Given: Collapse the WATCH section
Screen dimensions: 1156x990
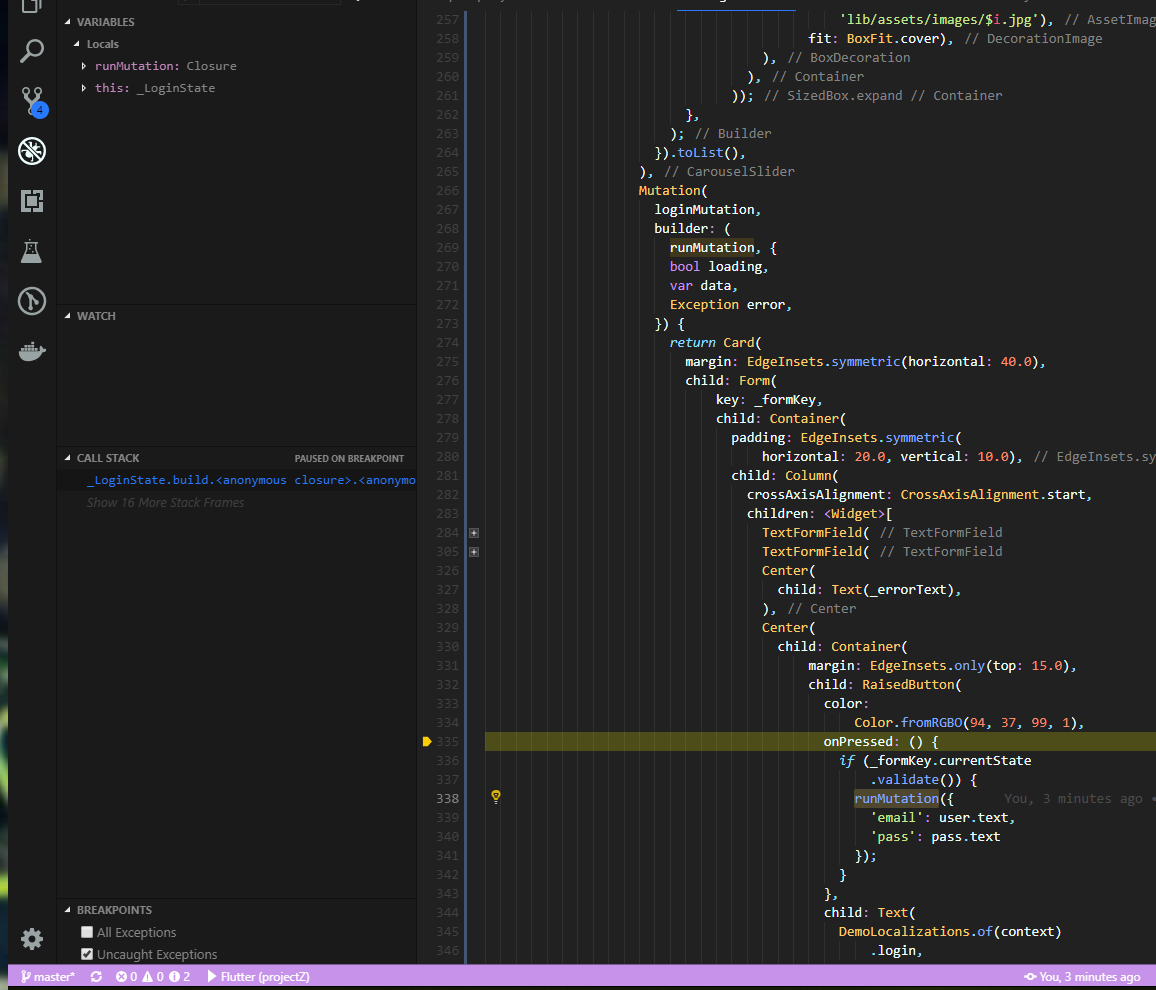Looking at the screenshot, I should (68, 316).
